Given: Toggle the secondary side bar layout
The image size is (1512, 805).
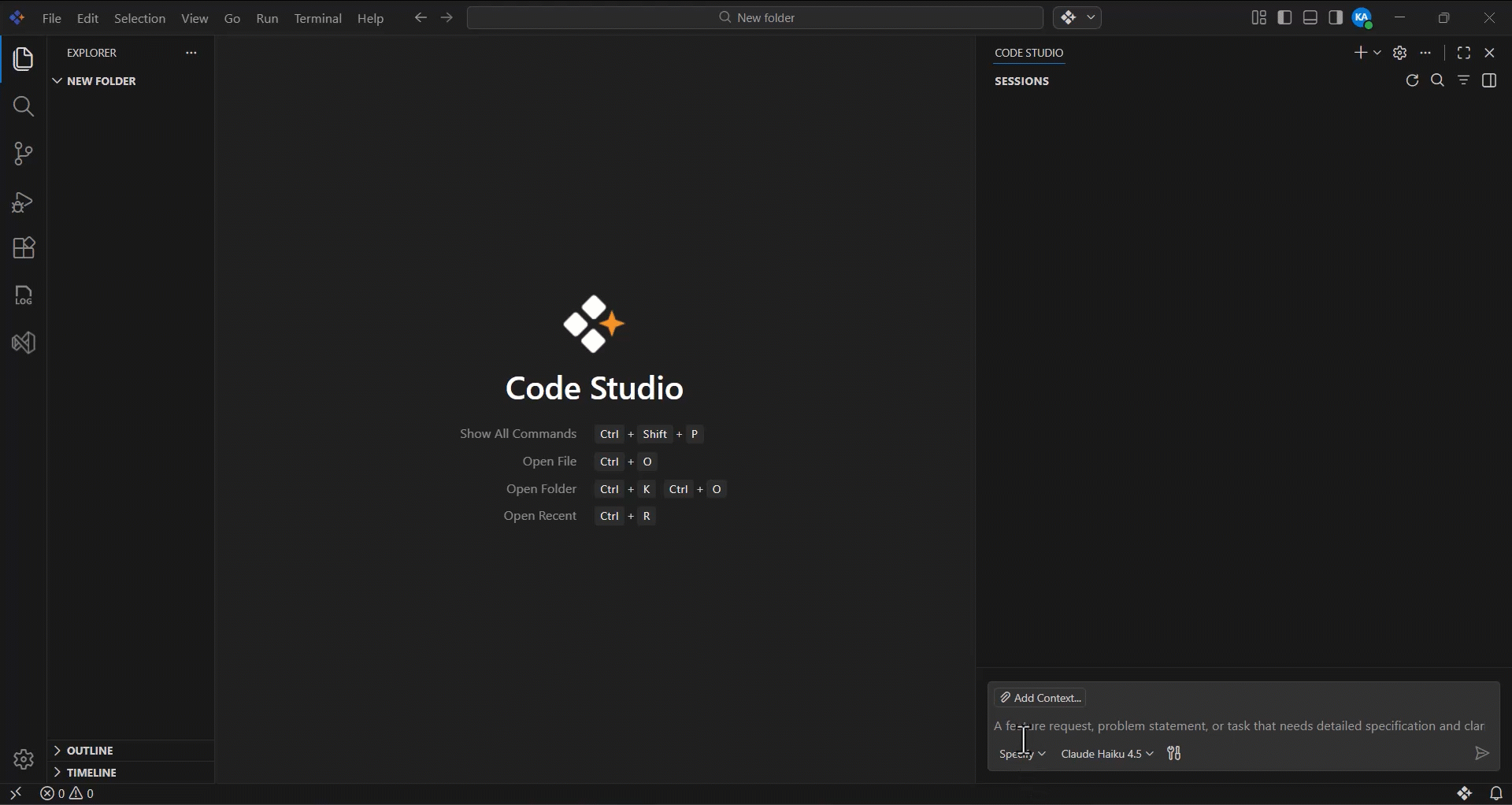Looking at the screenshot, I should coord(1336,17).
